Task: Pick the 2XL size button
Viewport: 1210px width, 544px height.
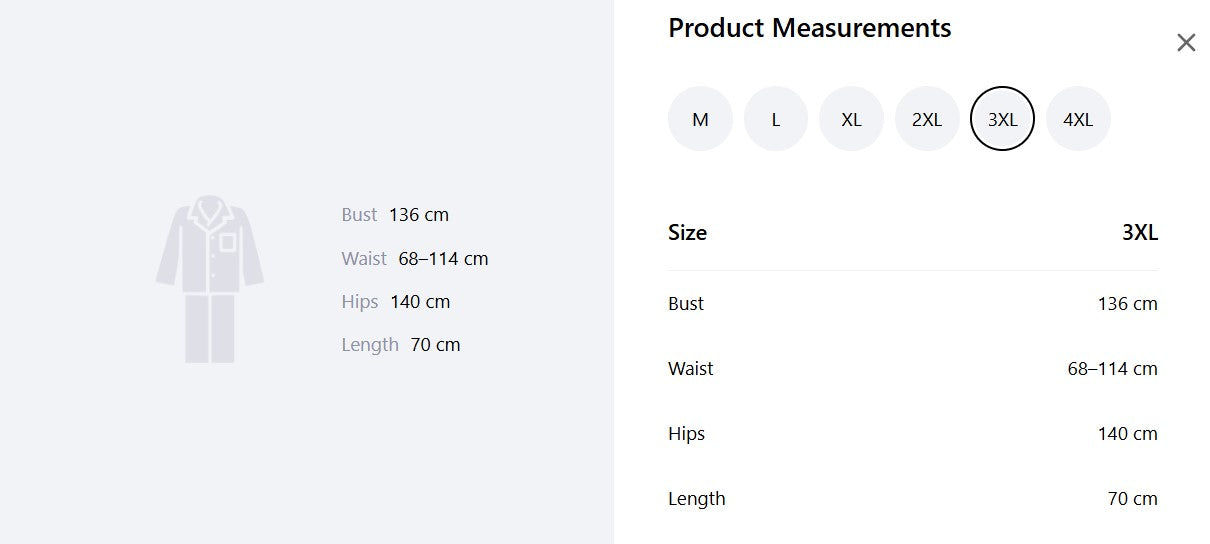Action: point(927,119)
